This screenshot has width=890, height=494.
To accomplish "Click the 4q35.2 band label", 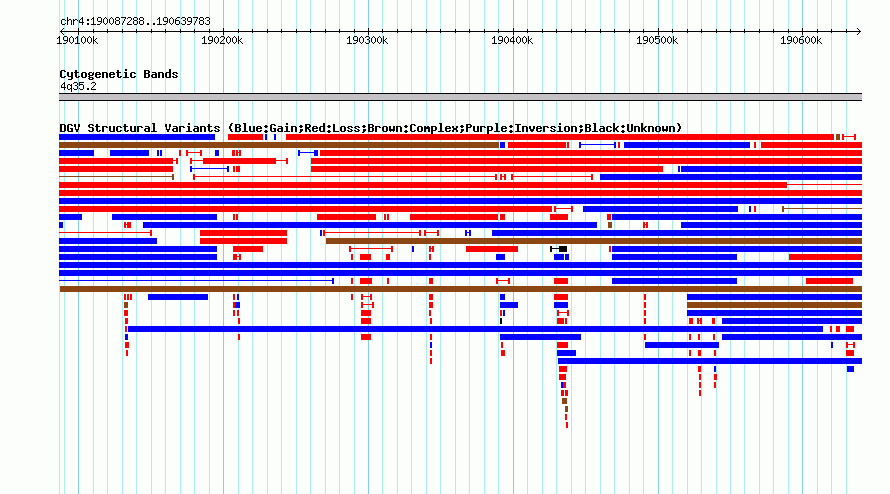I will pyautogui.click(x=78, y=86).
